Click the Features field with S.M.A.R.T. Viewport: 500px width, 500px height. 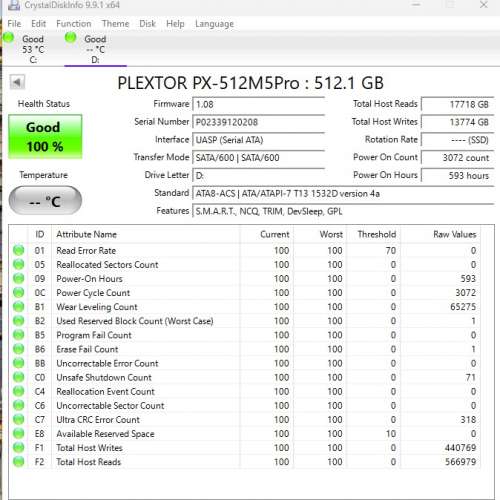pyautogui.click(x=343, y=211)
